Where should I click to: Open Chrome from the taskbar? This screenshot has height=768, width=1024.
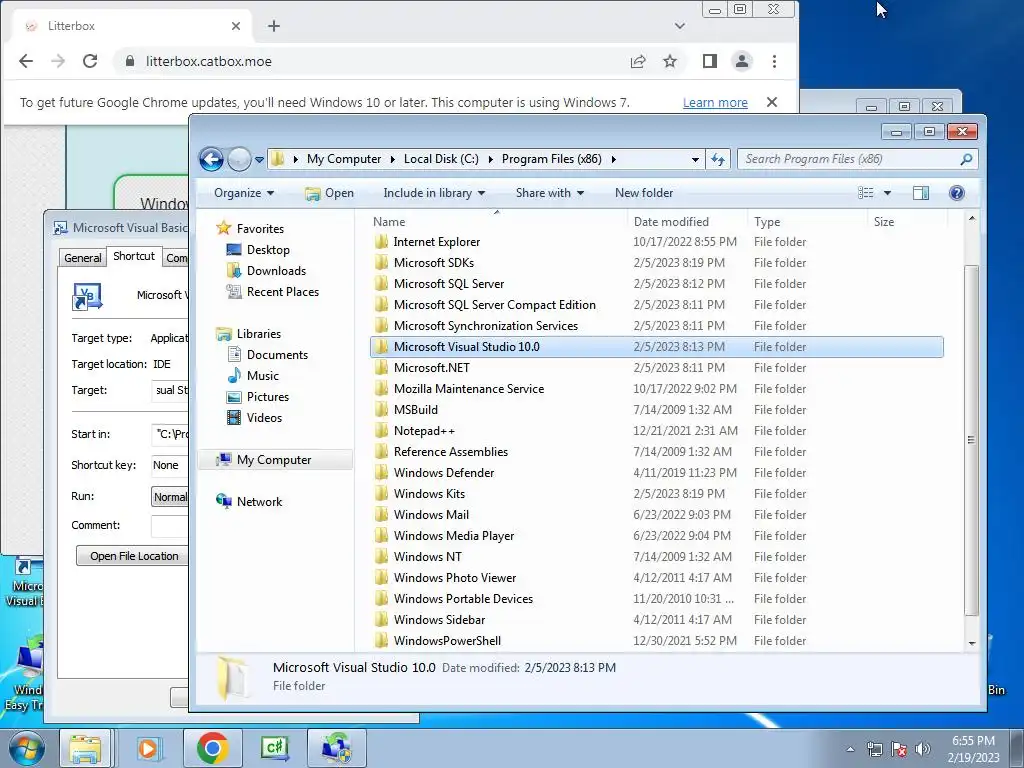212,748
